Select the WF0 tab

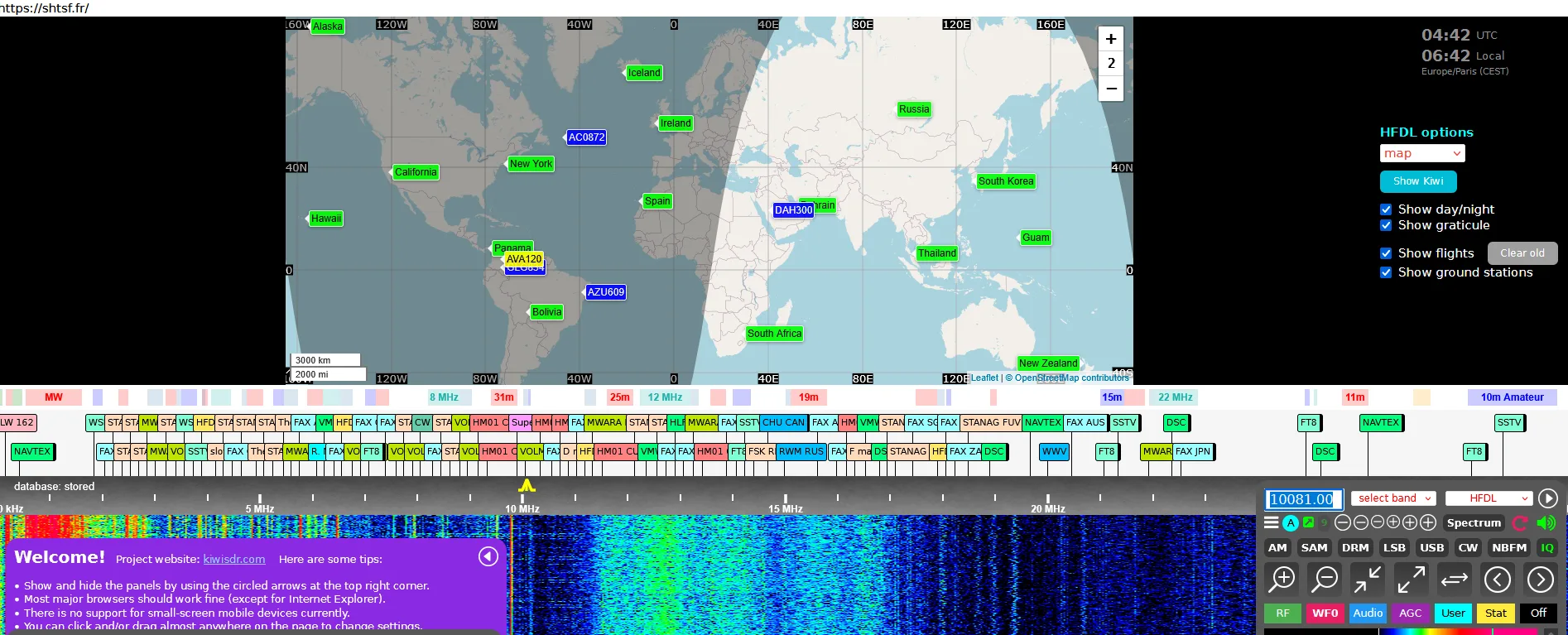1325,613
